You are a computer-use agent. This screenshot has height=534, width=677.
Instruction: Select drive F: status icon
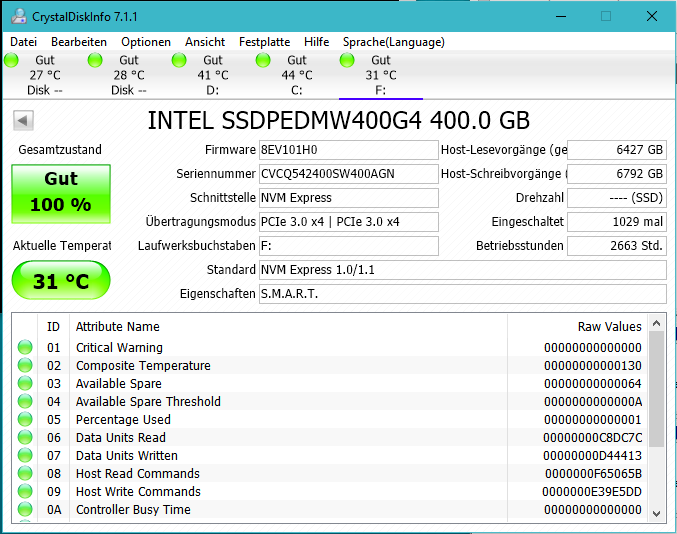pyautogui.click(x=348, y=61)
